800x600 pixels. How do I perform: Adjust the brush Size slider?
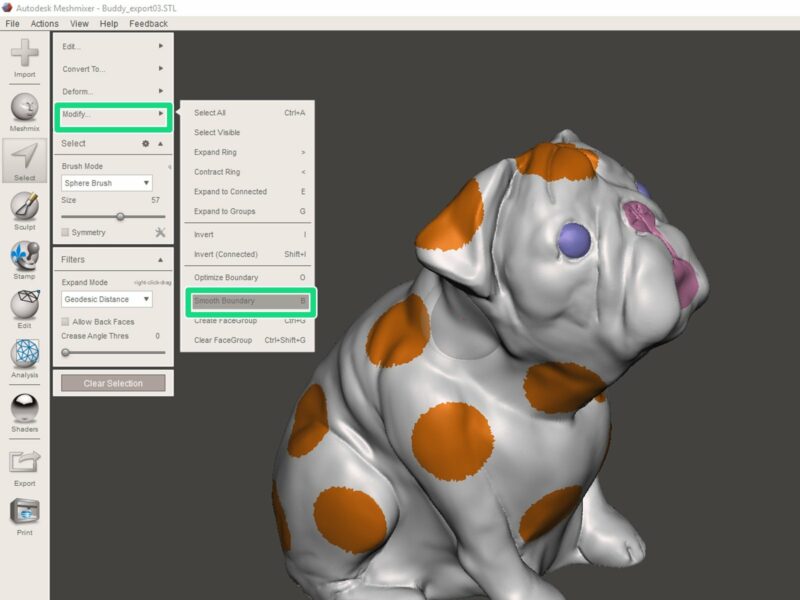coord(120,214)
